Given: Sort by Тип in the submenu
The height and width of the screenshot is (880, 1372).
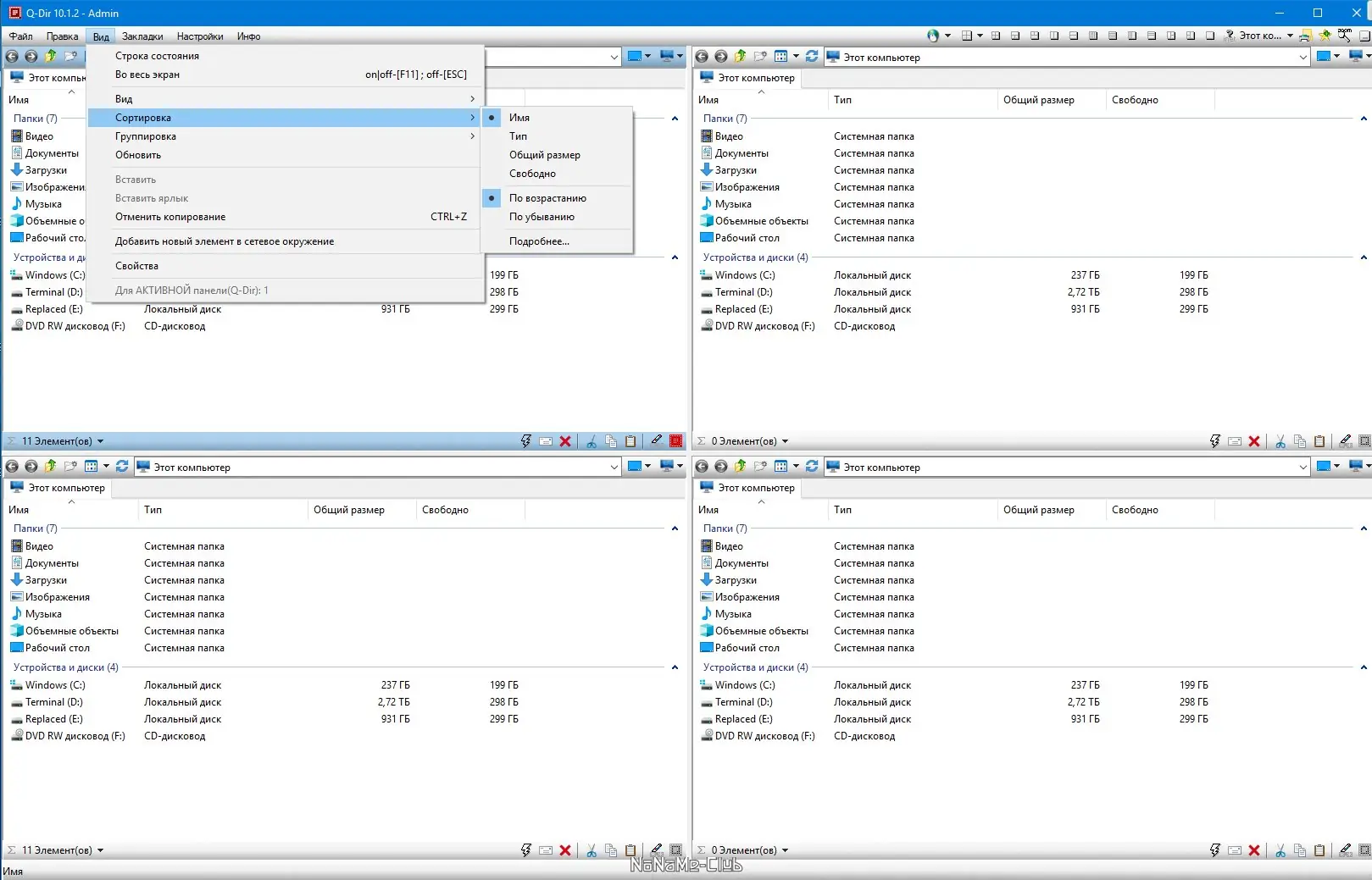Looking at the screenshot, I should click(x=557, y=136).
